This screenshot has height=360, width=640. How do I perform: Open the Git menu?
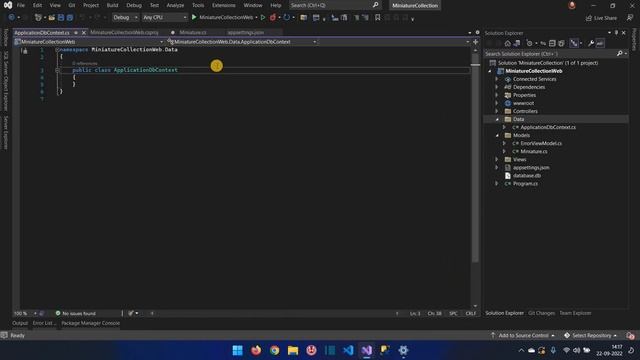click(72, 5)
